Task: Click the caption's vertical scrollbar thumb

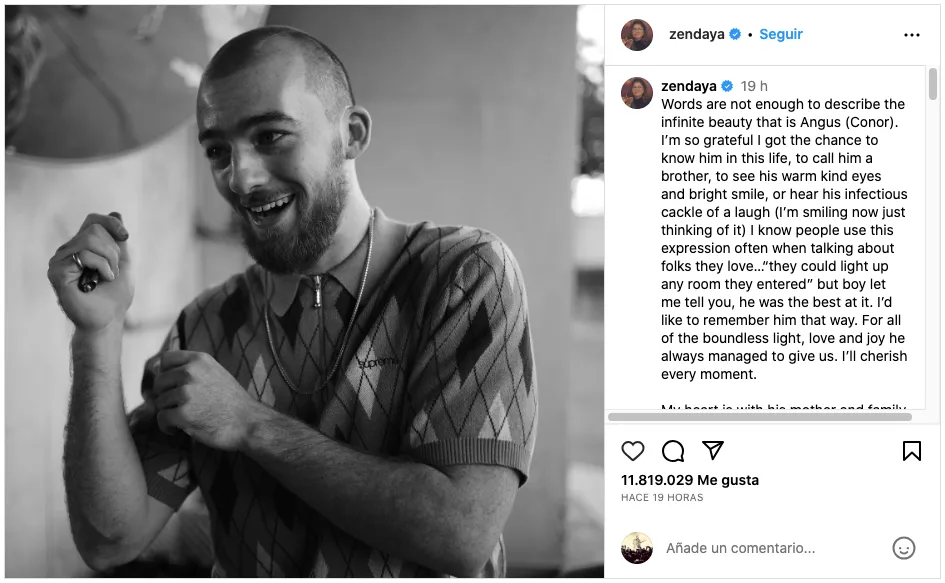Action: point(933,85)
